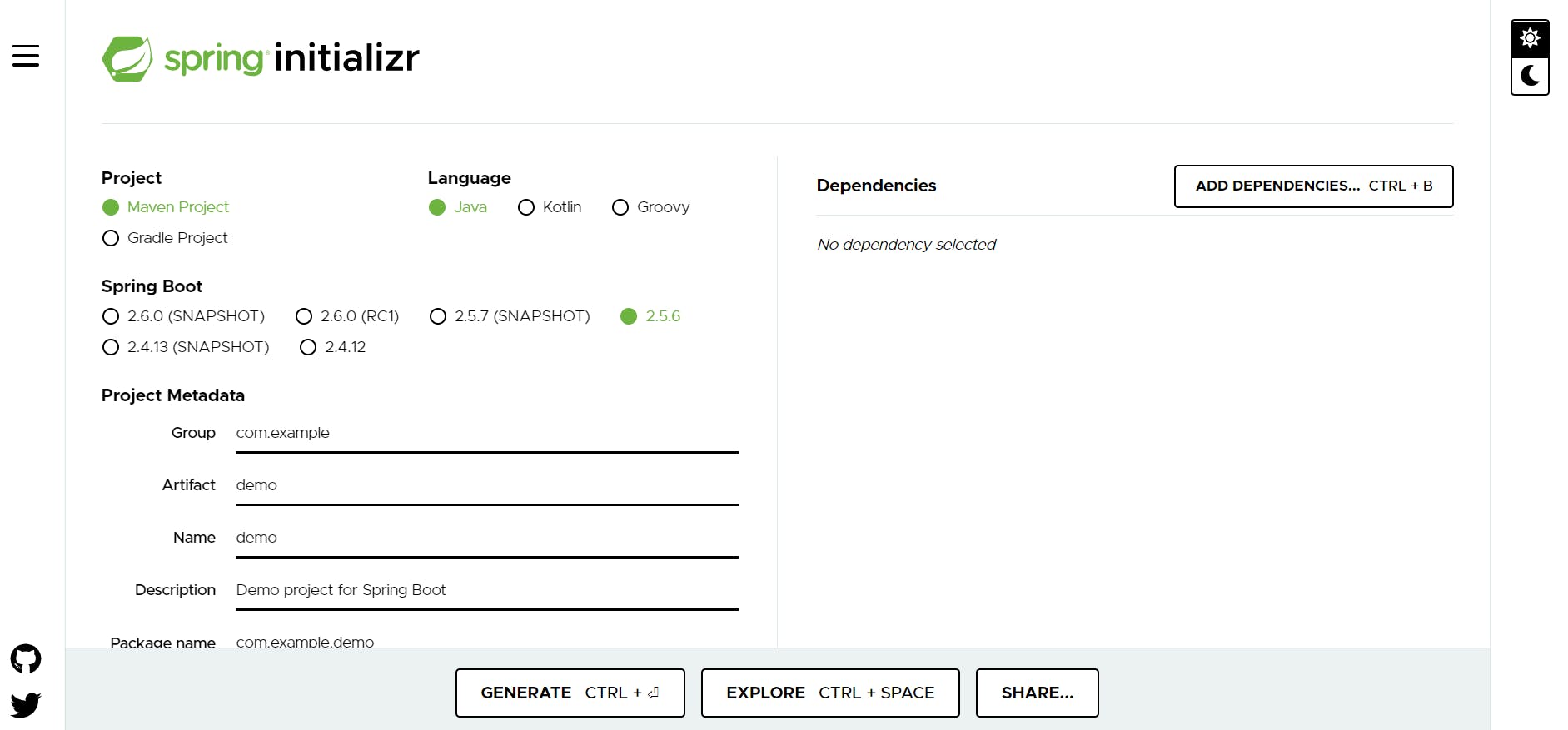Open the hamburger menu
This screenshot has height=730, width=1568.
pyautogui.click(x=26, y=56)
